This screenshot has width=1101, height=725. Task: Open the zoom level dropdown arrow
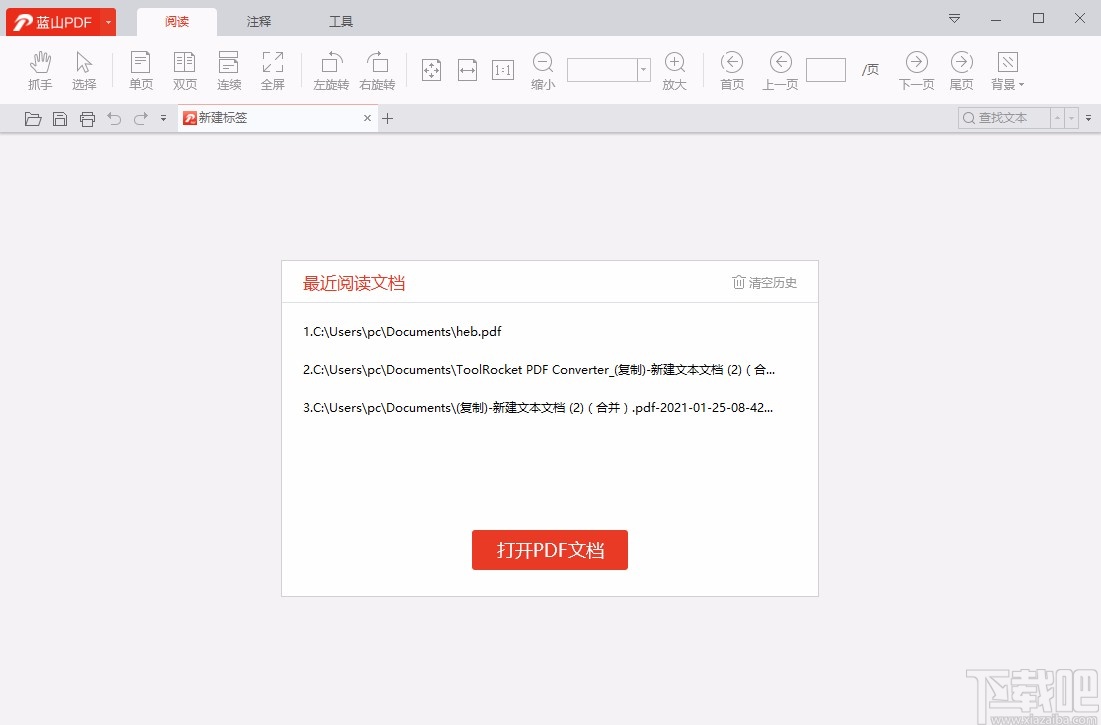tap(643, 69)
